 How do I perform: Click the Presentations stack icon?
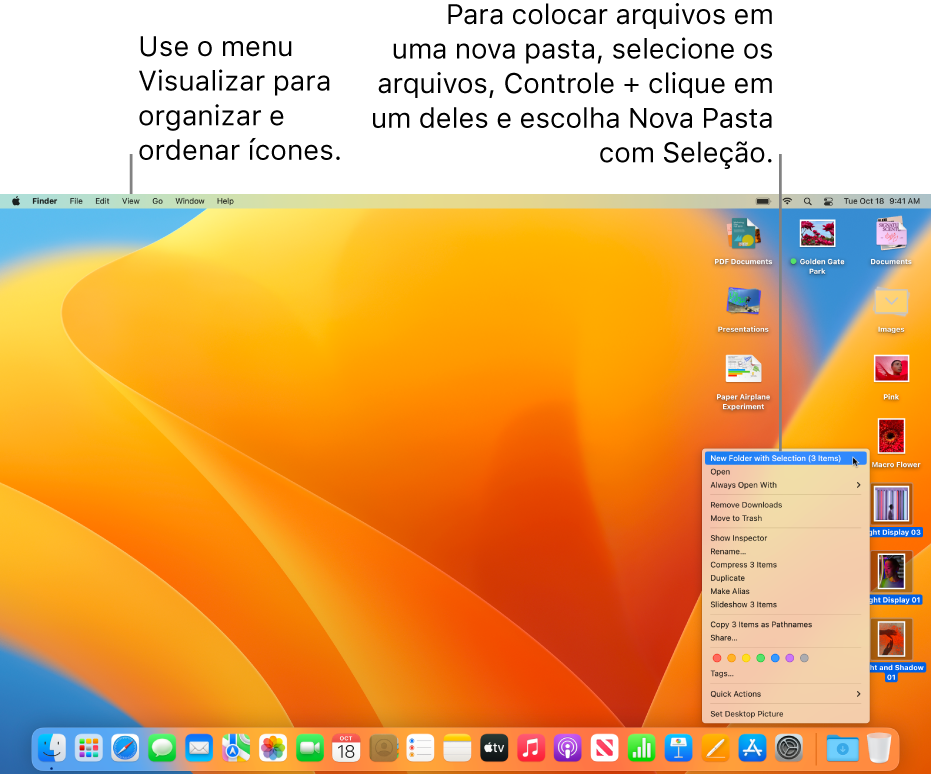coord(743,302)
